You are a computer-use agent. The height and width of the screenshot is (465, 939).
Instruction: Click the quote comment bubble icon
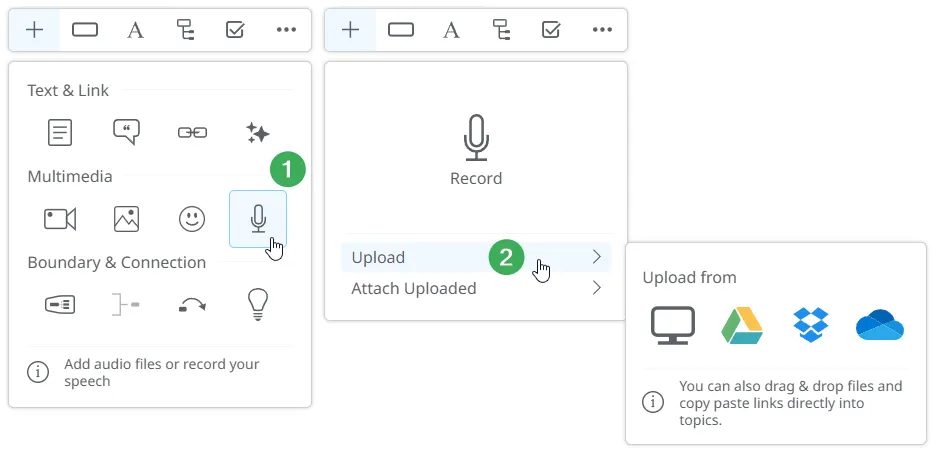tap(126, 132)
